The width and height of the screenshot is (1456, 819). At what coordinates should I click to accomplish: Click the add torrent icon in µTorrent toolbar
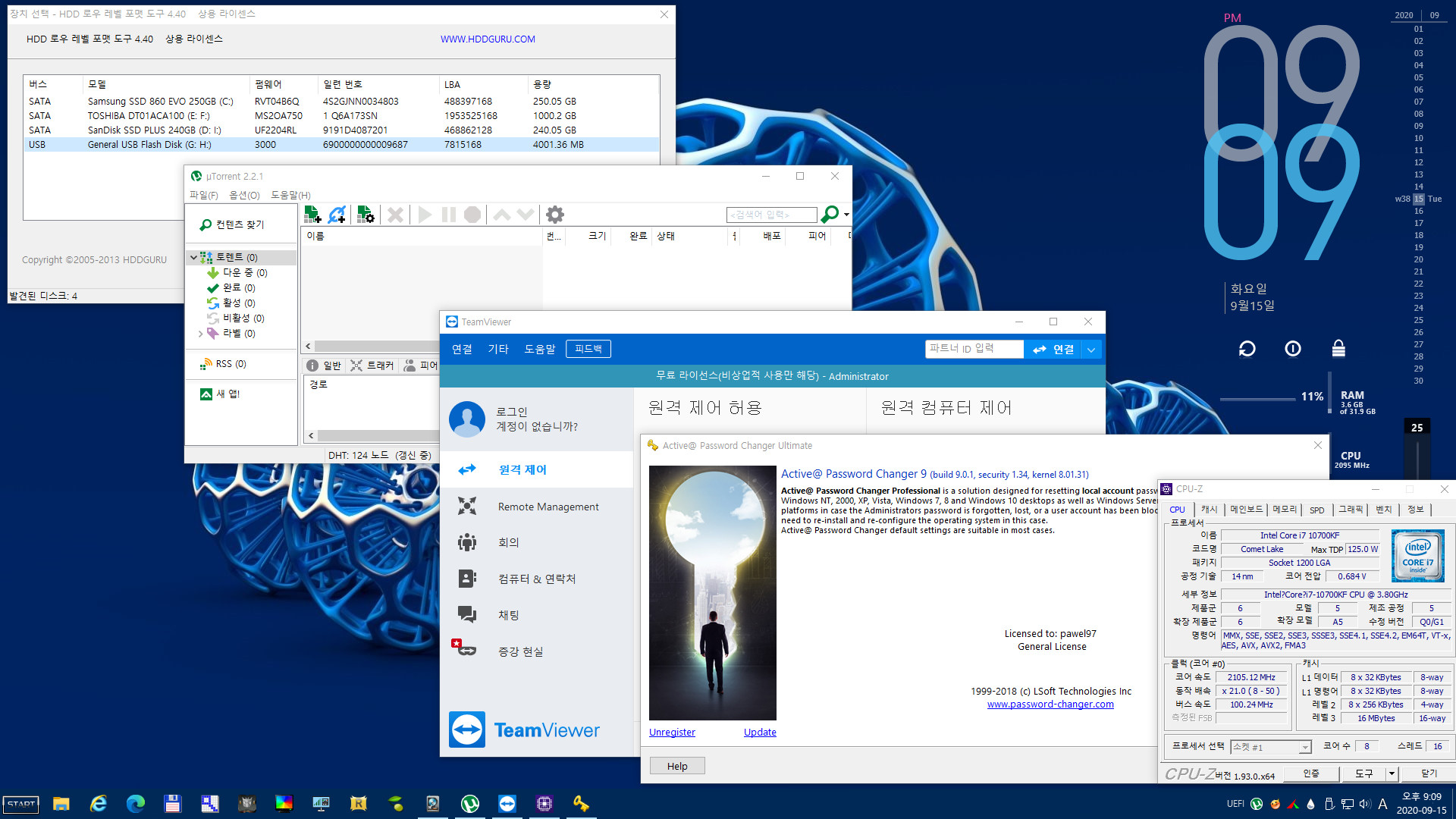(x=312, y=215)
